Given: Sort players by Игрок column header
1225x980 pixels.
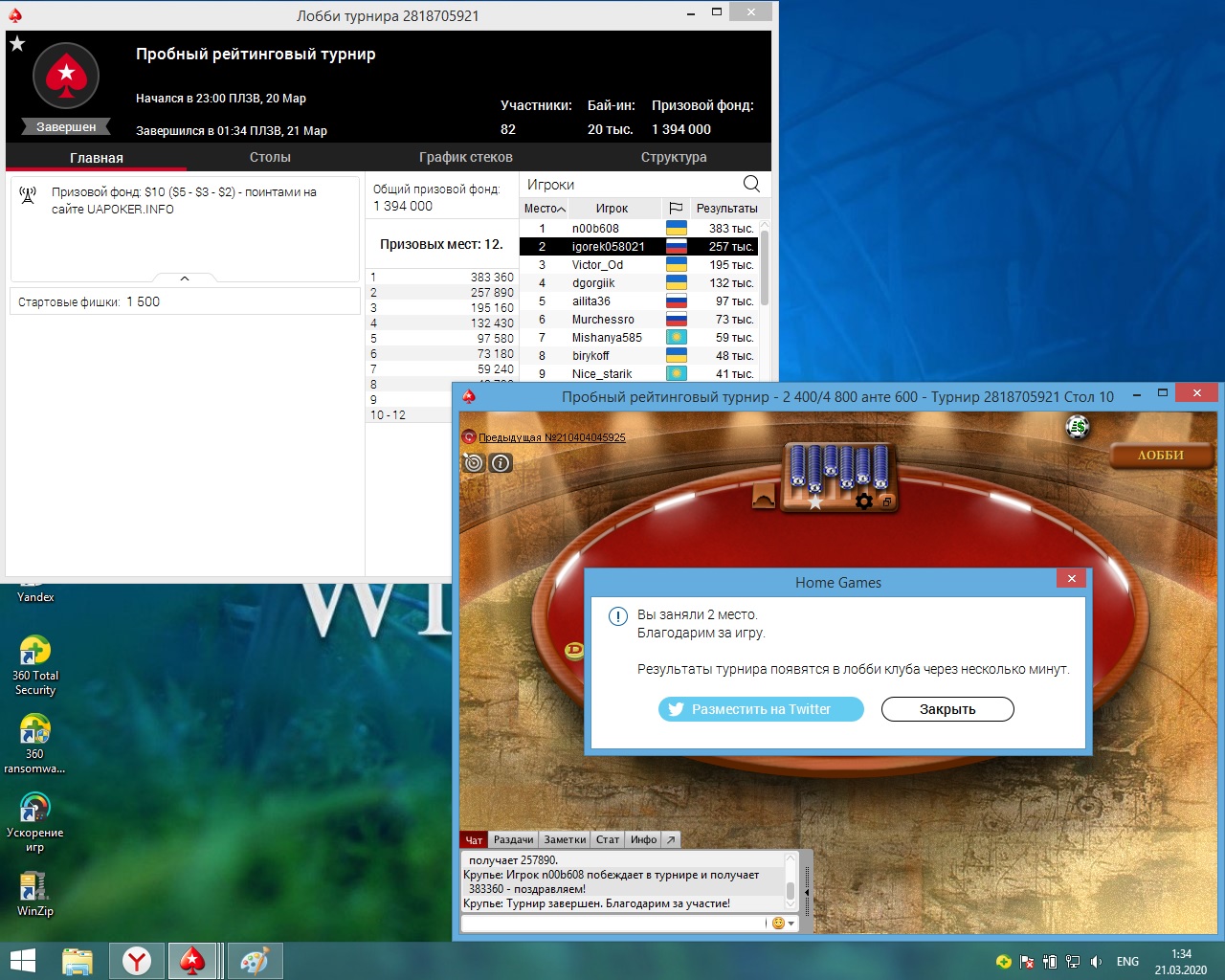Looking at the screenshot, I should [612, 208].
